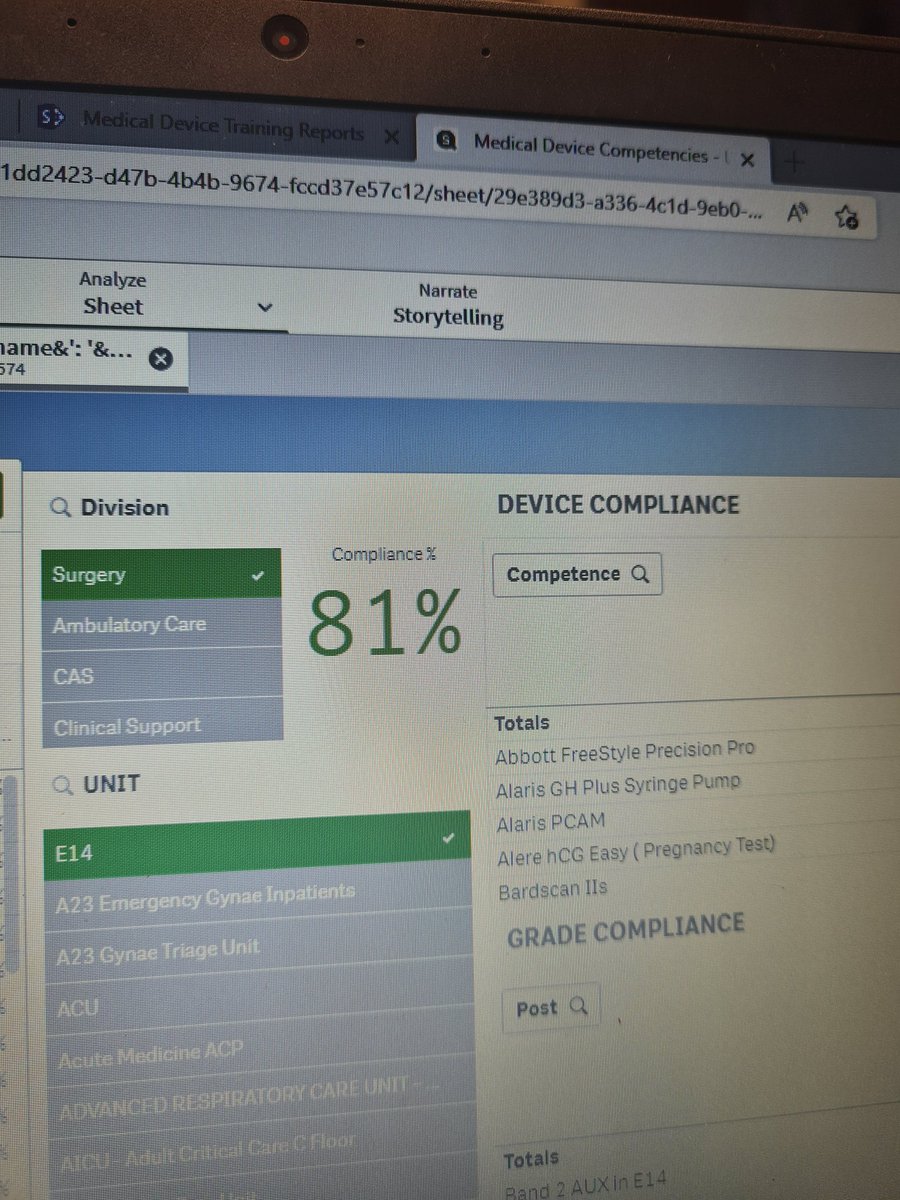Search within the Division filter
The height and width of the screenshot is (1200, 900).
(60, 508)
